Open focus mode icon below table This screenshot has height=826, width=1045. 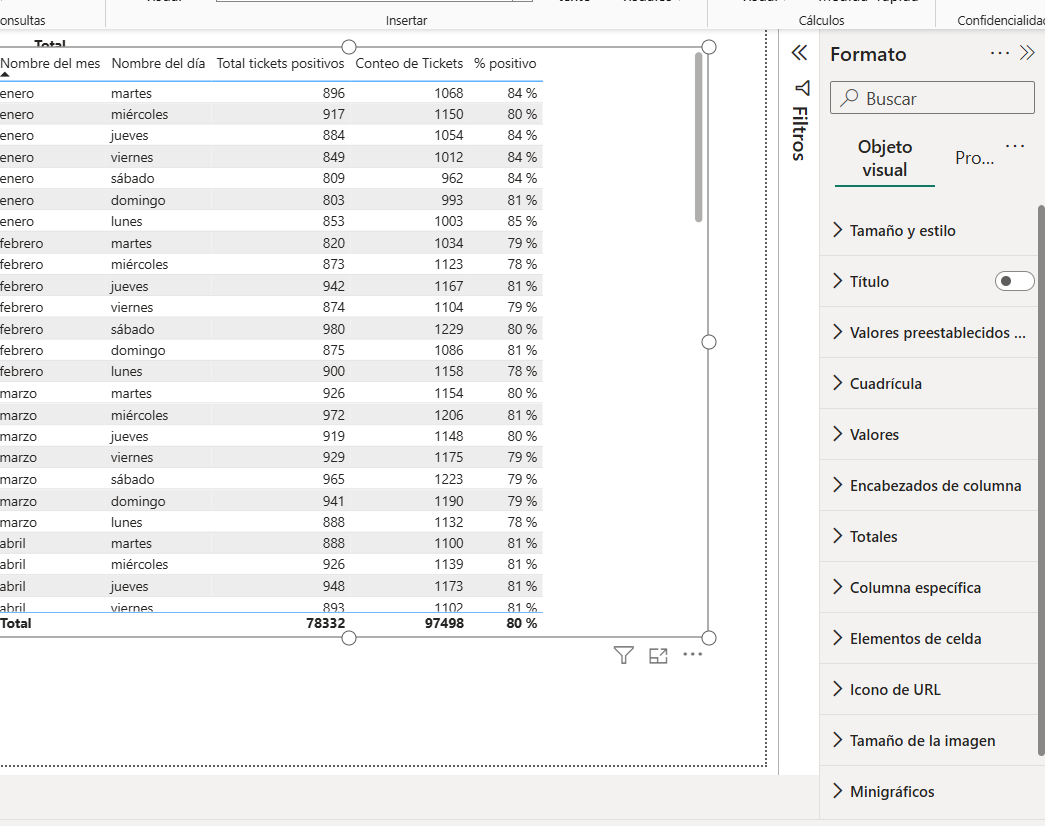(658, 656)
